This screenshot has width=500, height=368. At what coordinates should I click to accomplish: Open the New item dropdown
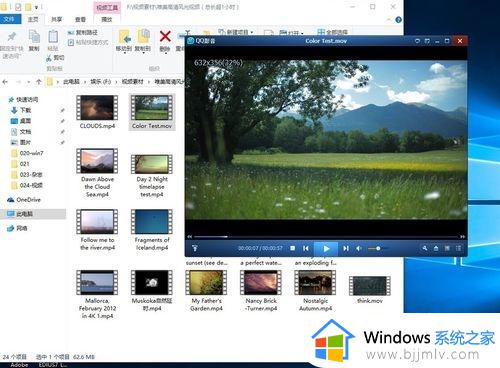point(236,32)
